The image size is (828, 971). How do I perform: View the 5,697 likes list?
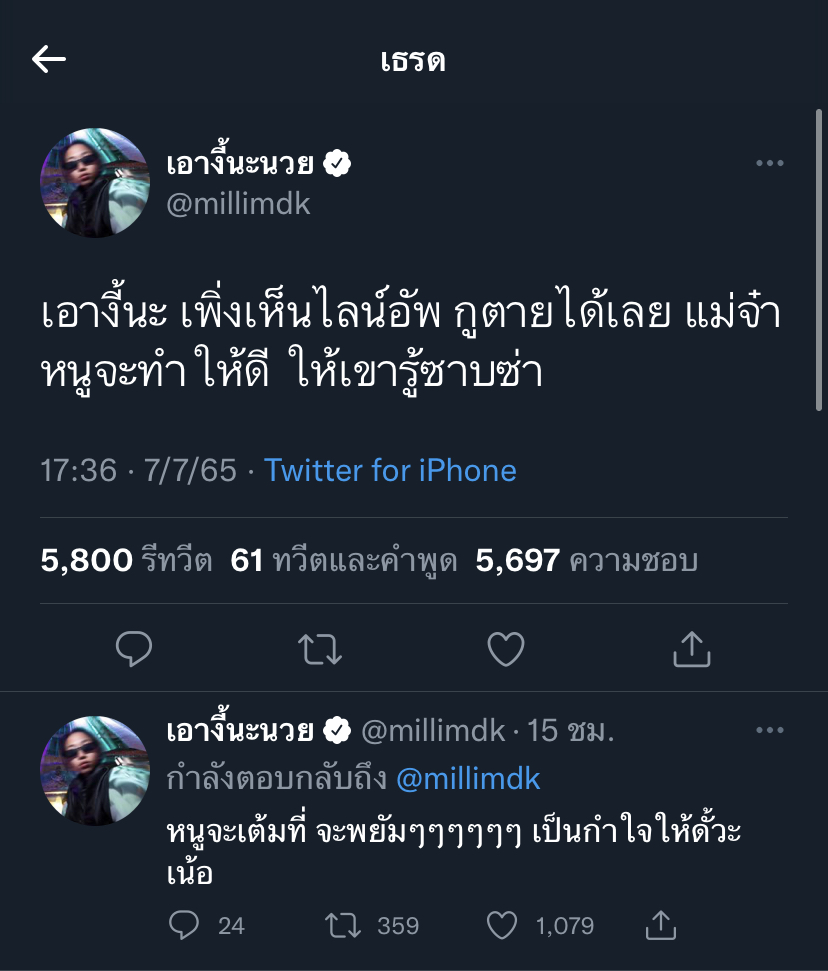(586, 561)
